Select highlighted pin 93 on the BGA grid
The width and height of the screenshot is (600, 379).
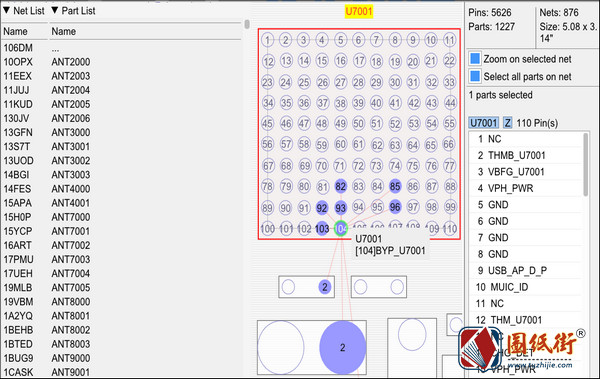pos(340,208)
